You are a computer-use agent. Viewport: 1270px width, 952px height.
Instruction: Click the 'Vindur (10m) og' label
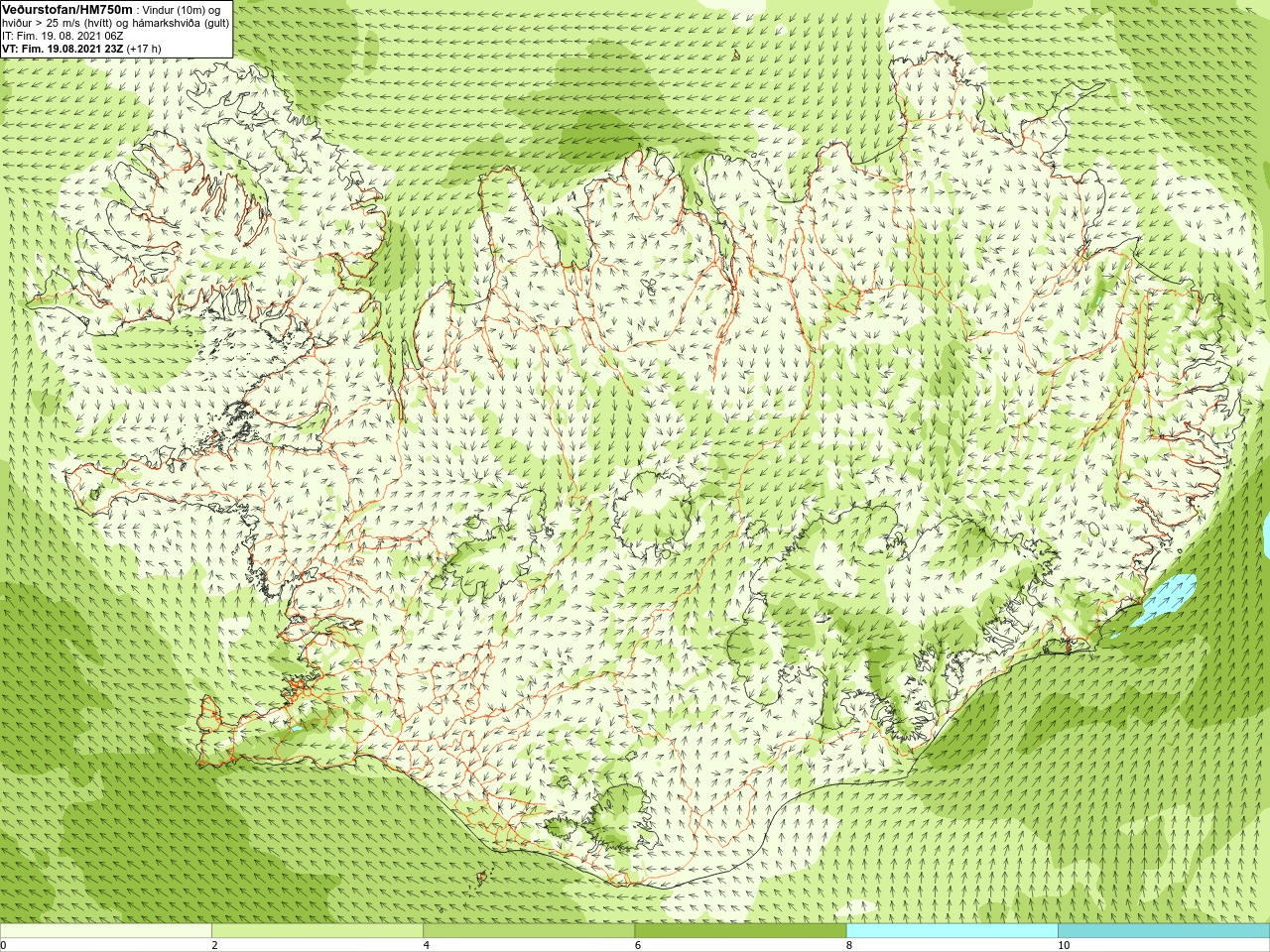[x=182, y=9]
